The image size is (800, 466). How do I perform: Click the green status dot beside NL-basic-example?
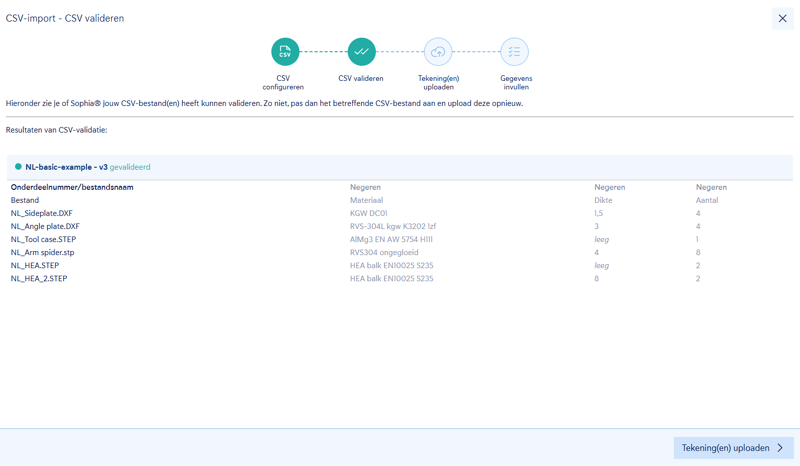18,166
